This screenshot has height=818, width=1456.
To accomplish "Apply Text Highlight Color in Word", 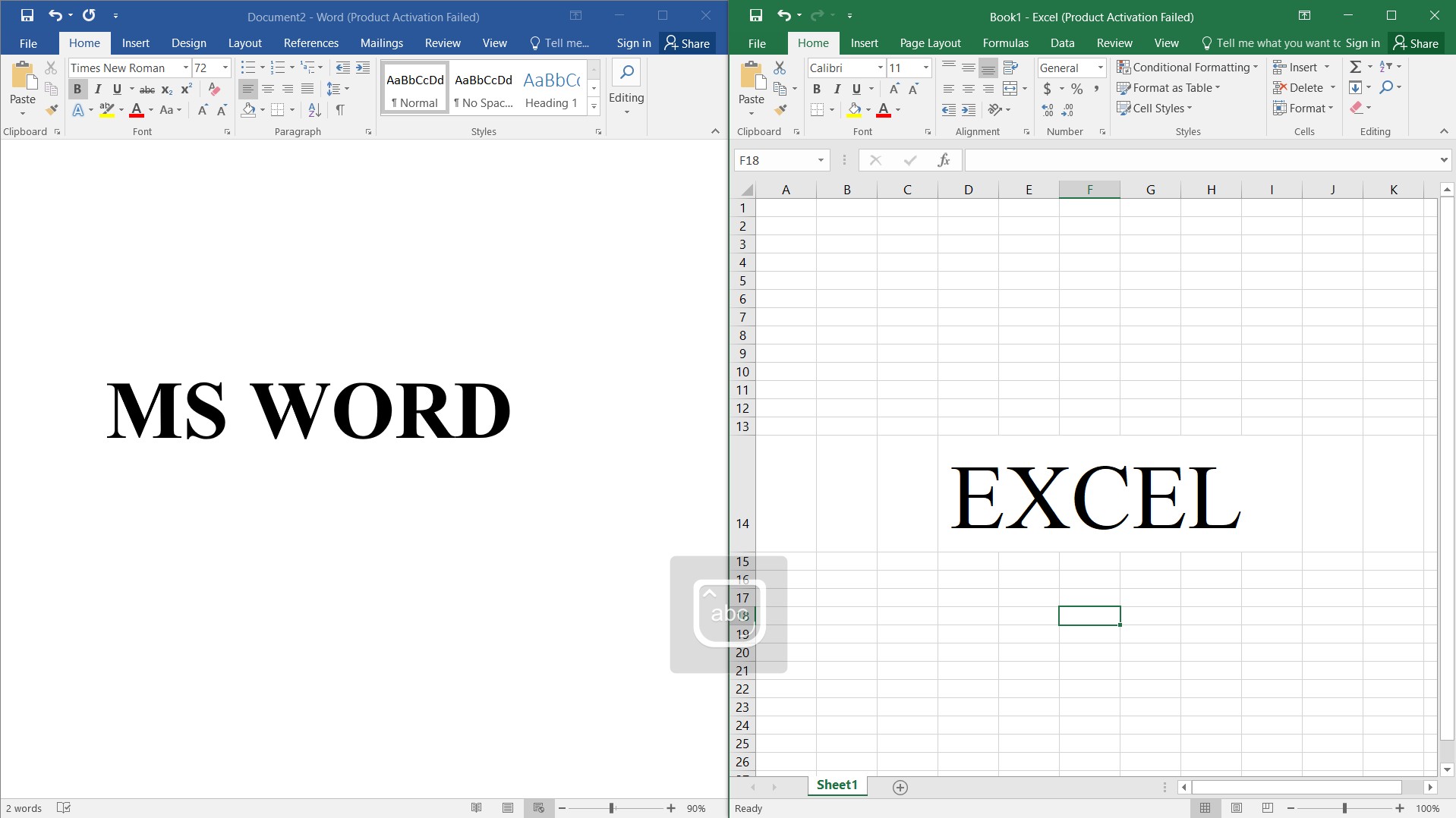I will [107, 109].
